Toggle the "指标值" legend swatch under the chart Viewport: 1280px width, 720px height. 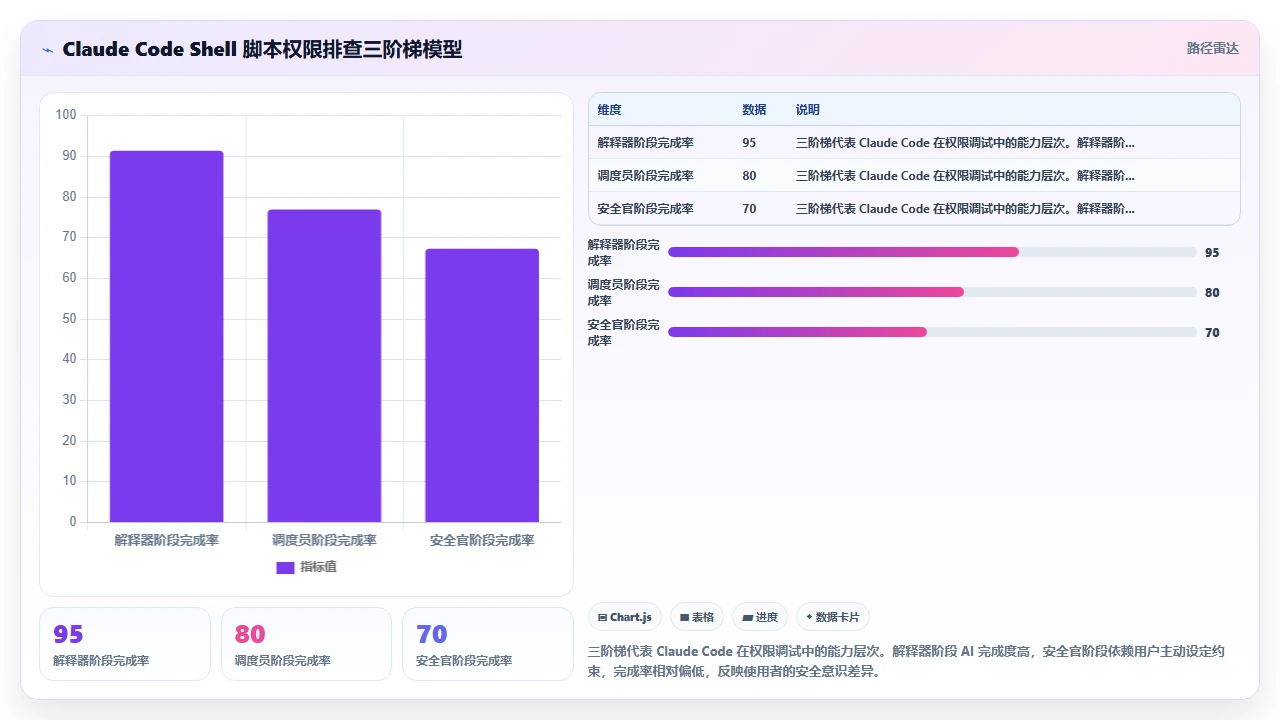click(x=285, y=567)
